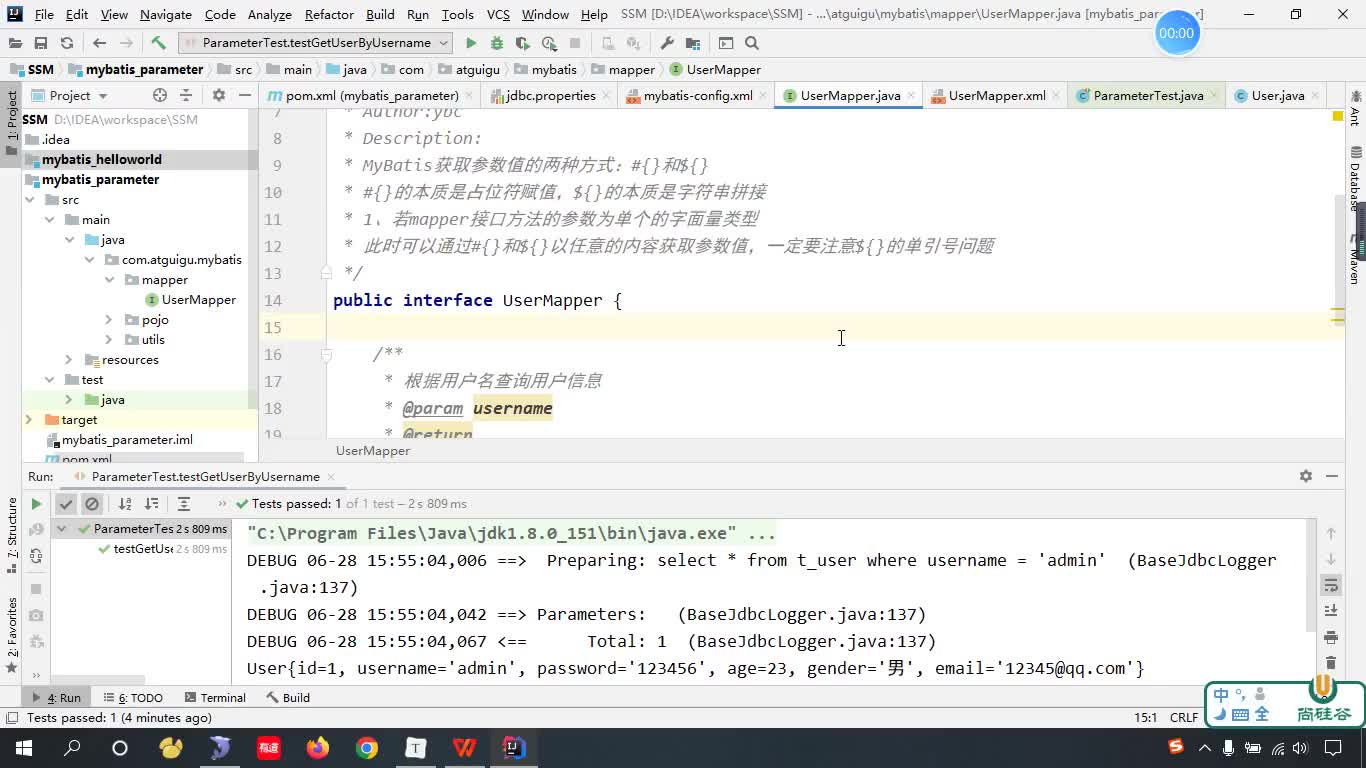
Task: Open the Navigate menu
Action: pyautogui.click(x=165, y=15)
